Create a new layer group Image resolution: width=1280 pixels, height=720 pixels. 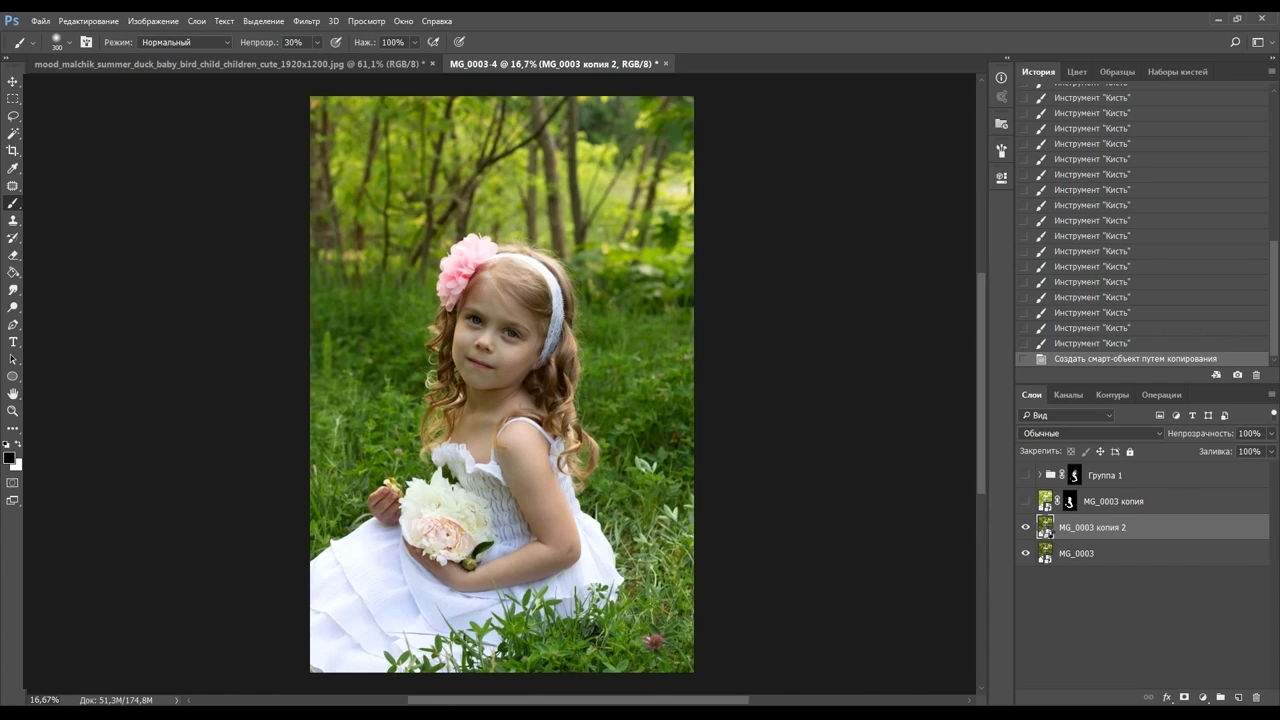point(1220,698)
